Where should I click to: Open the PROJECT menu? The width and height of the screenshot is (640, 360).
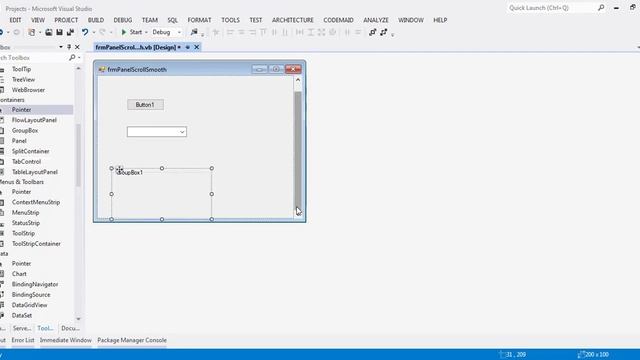click(x=66, y=20)
